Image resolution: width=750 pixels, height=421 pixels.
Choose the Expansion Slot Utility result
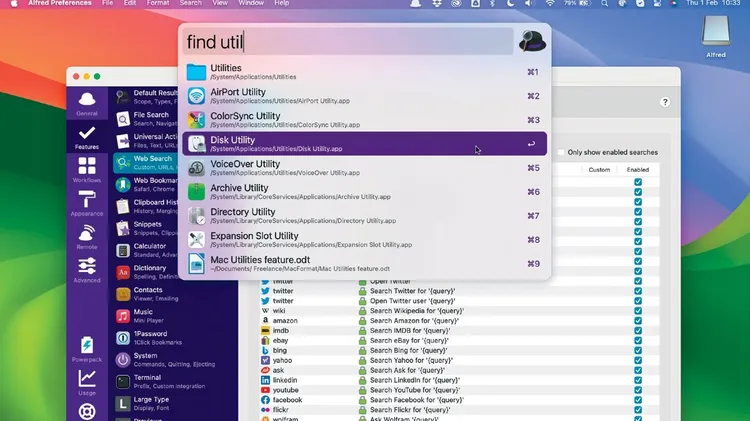[364, 239]
